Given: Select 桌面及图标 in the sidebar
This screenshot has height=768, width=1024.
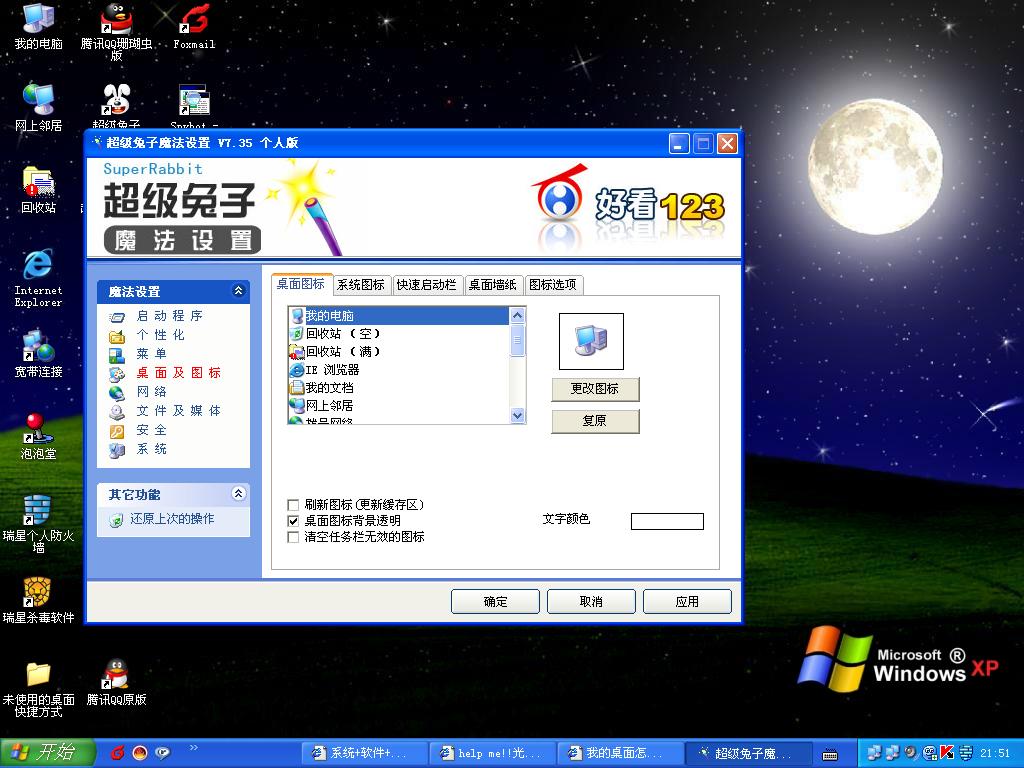Looking at the screenshot, I should (x=179, y=373).
